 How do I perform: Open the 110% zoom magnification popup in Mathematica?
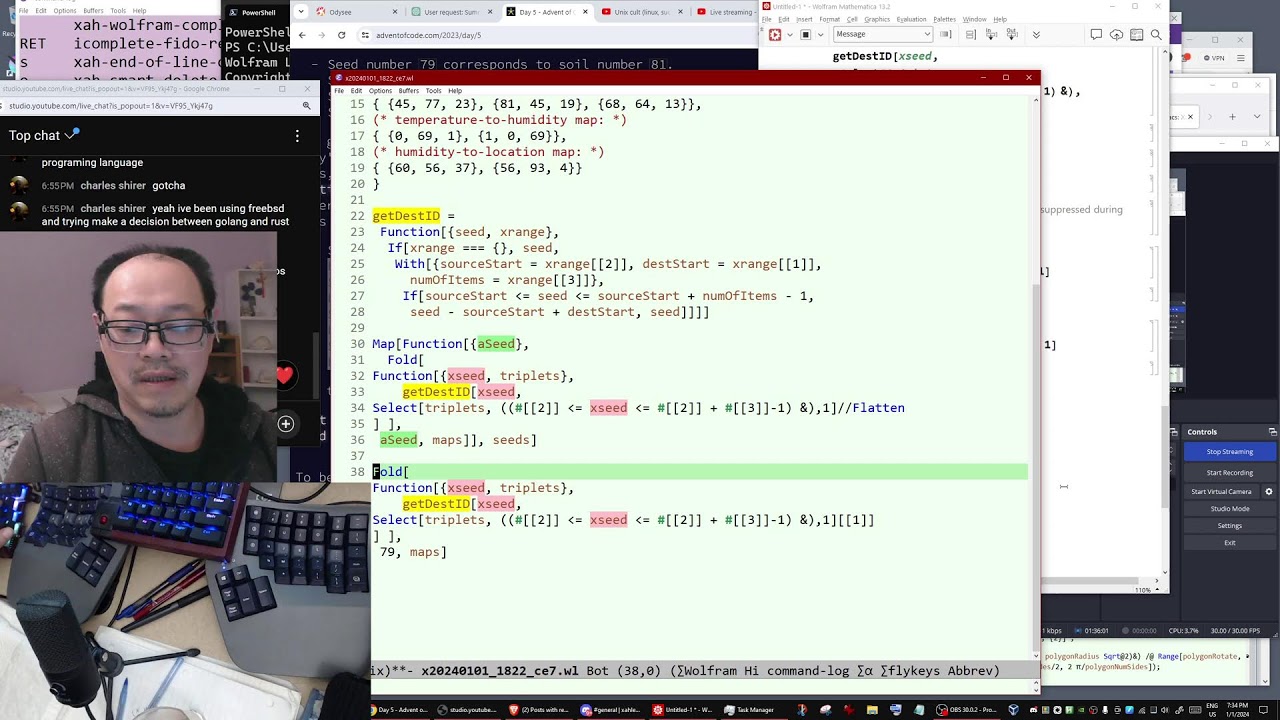click(x=1148, y=590)
